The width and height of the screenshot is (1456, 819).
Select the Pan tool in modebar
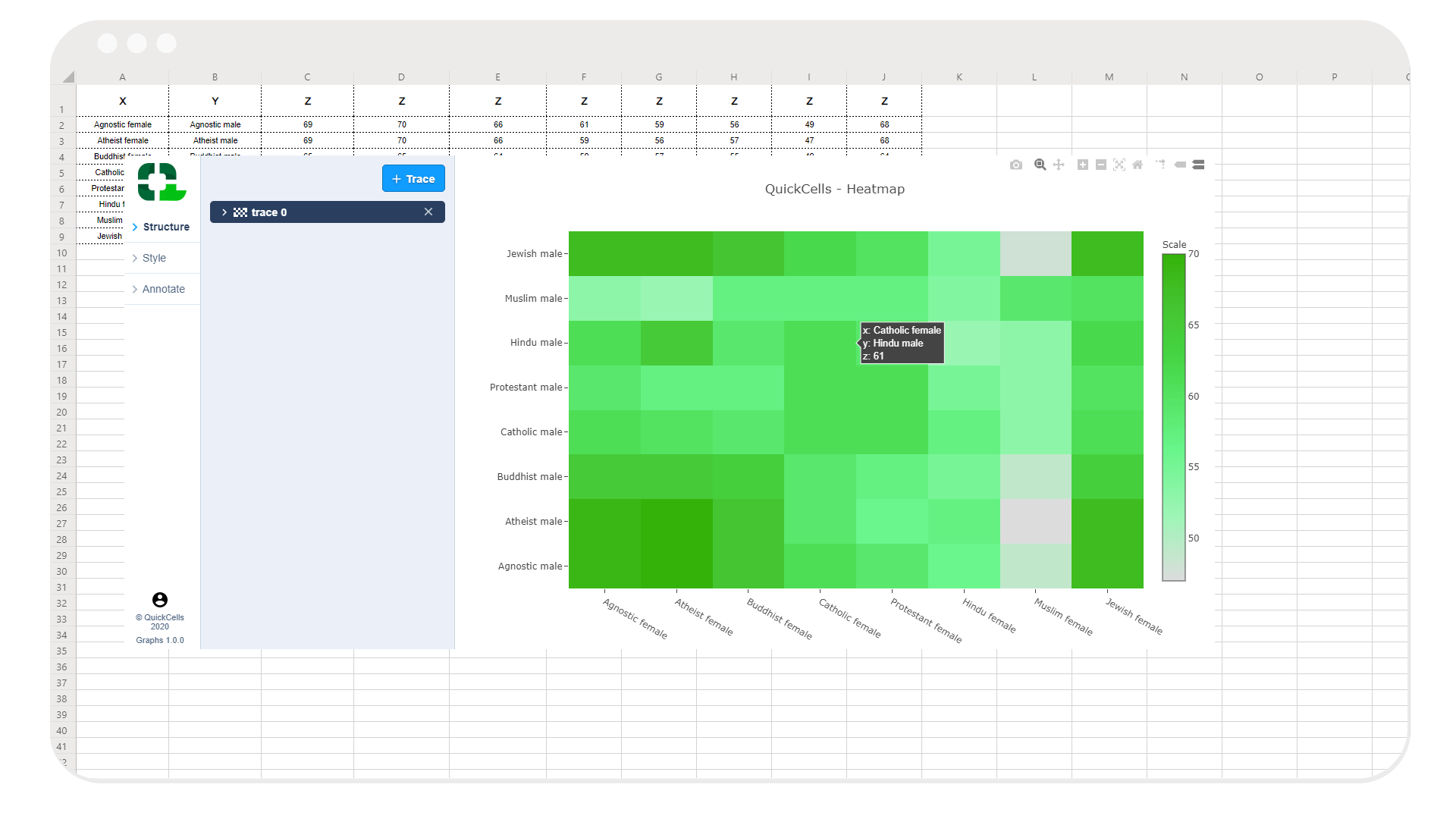click(1059, 165)
